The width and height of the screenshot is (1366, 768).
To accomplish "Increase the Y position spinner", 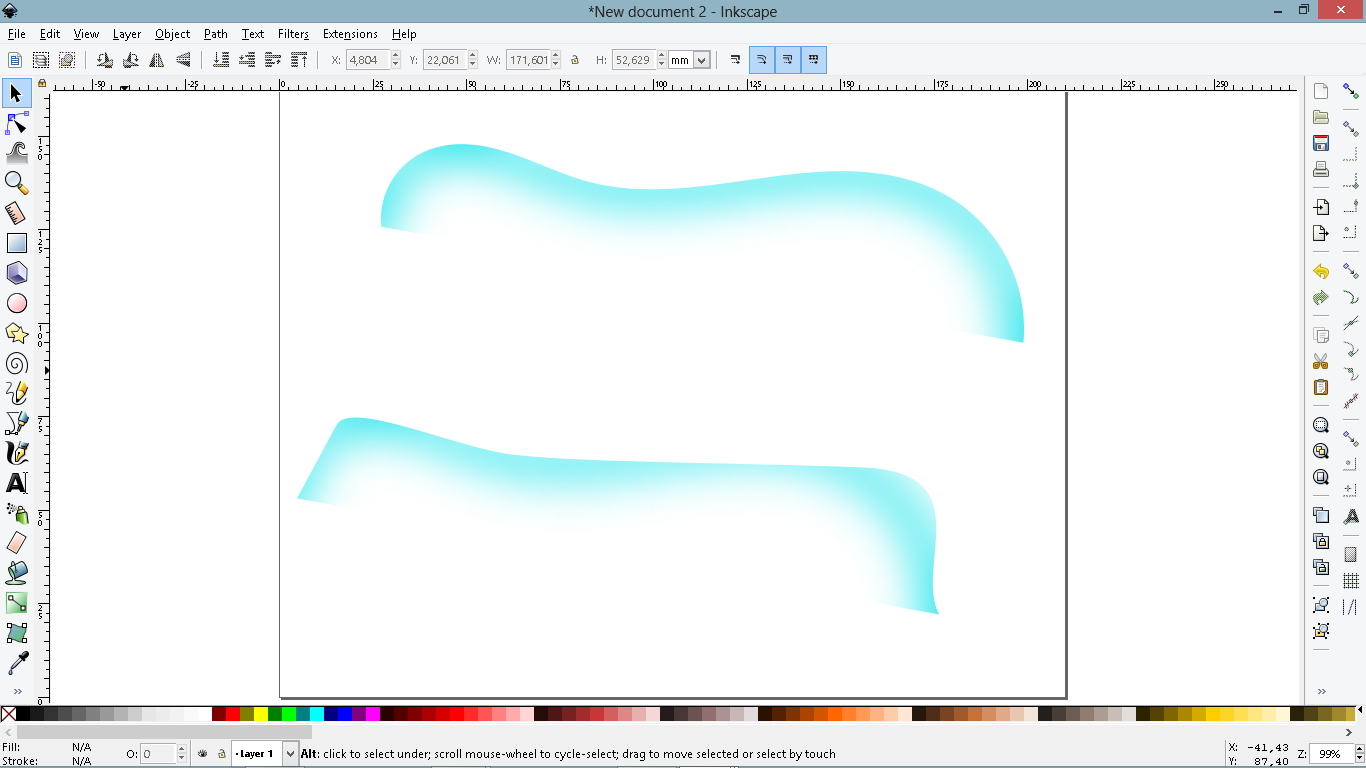I will point(473,56).
